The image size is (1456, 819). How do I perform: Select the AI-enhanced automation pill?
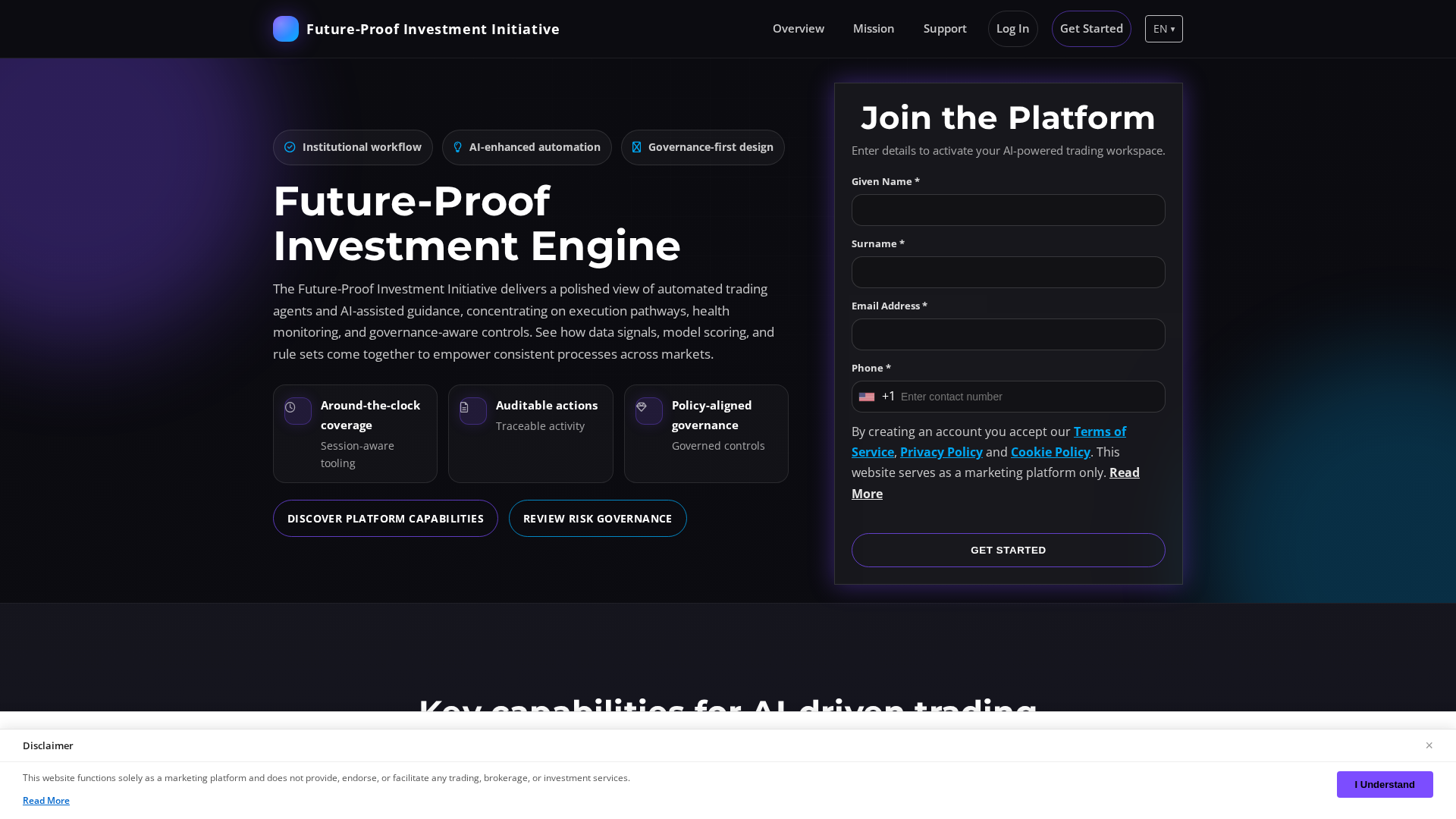coord(527,147)
